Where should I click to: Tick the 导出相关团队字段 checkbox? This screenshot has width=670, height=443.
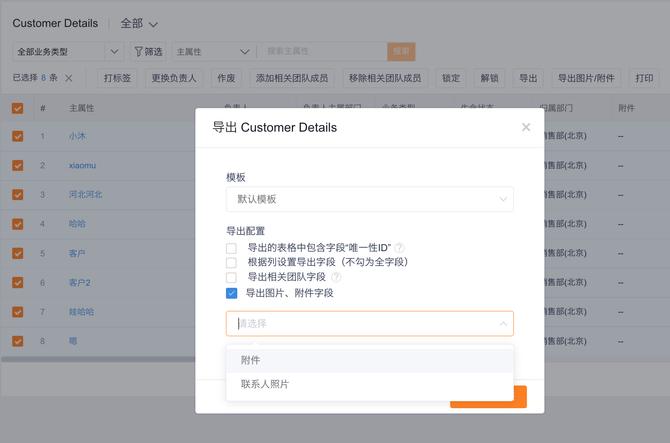click(231, 277)
